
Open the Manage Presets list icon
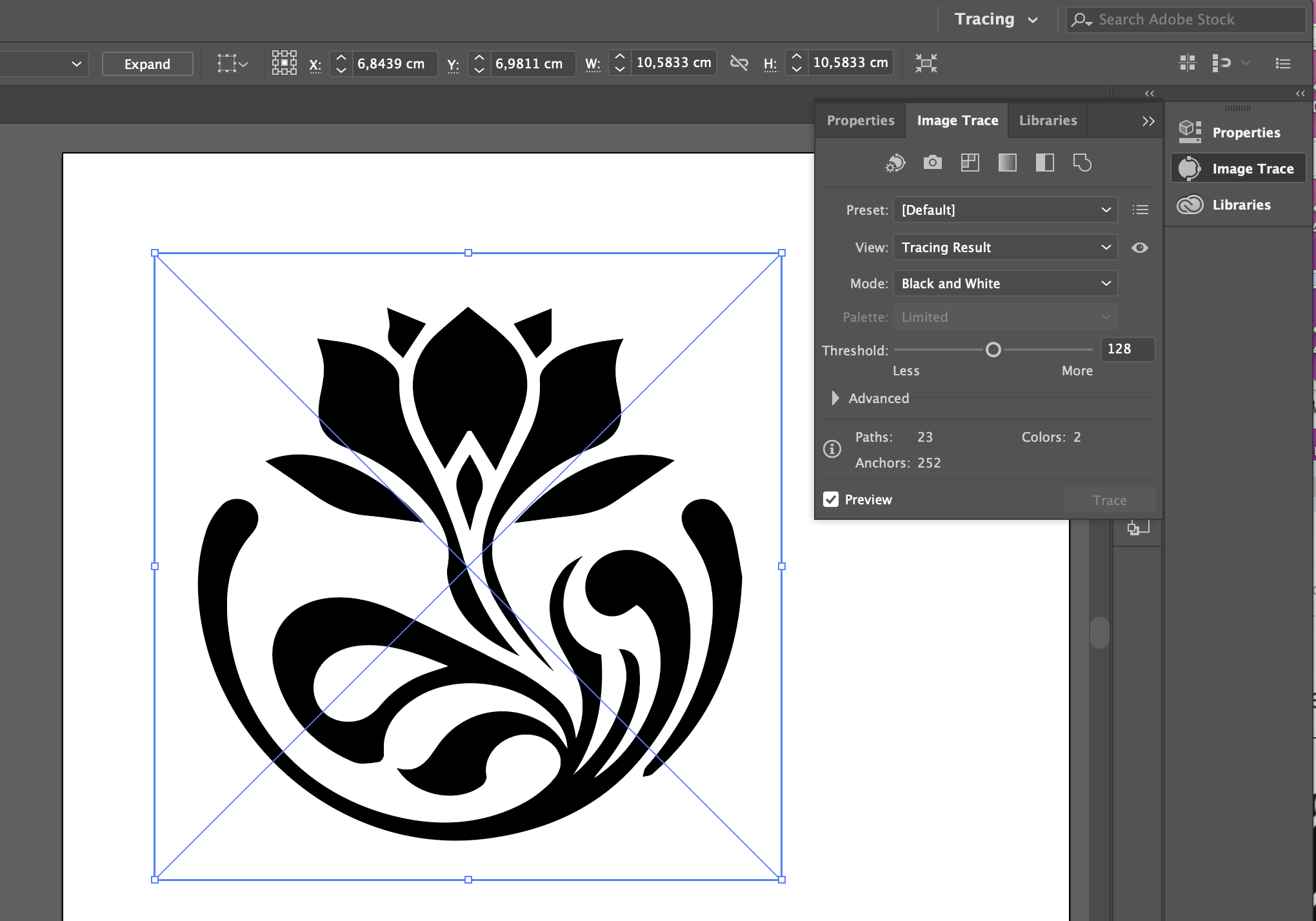[1140, 210]
